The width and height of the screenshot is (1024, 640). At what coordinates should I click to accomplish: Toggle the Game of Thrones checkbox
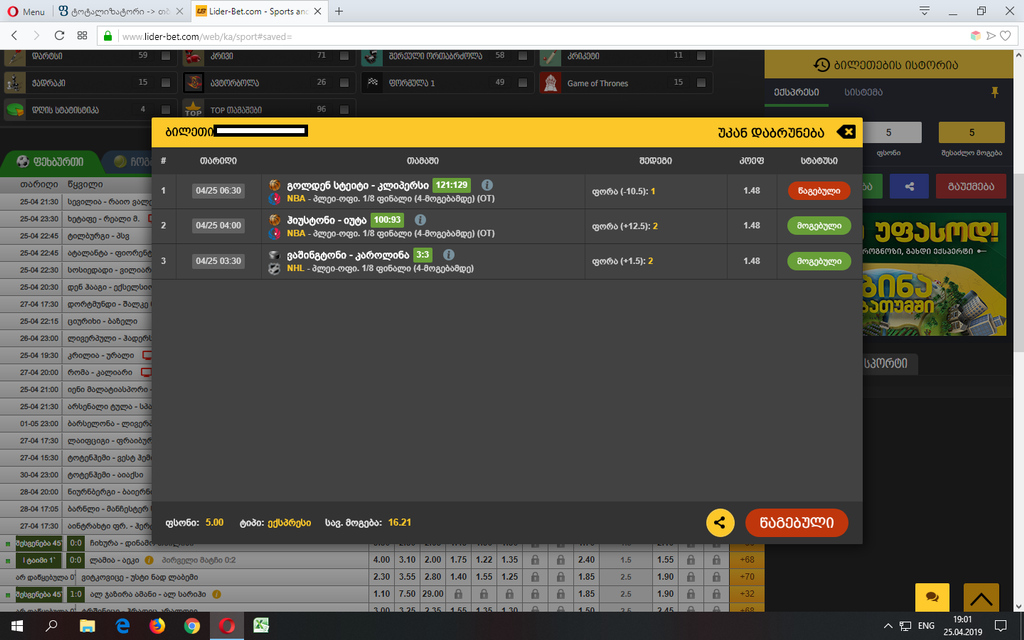700,83
